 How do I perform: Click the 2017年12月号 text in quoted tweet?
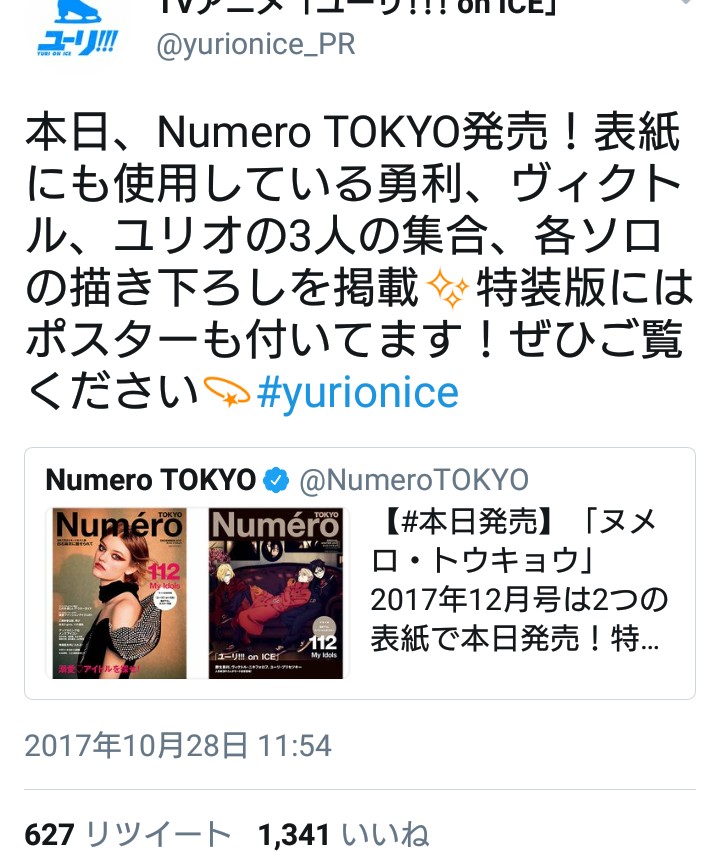[x=451, y=600]
